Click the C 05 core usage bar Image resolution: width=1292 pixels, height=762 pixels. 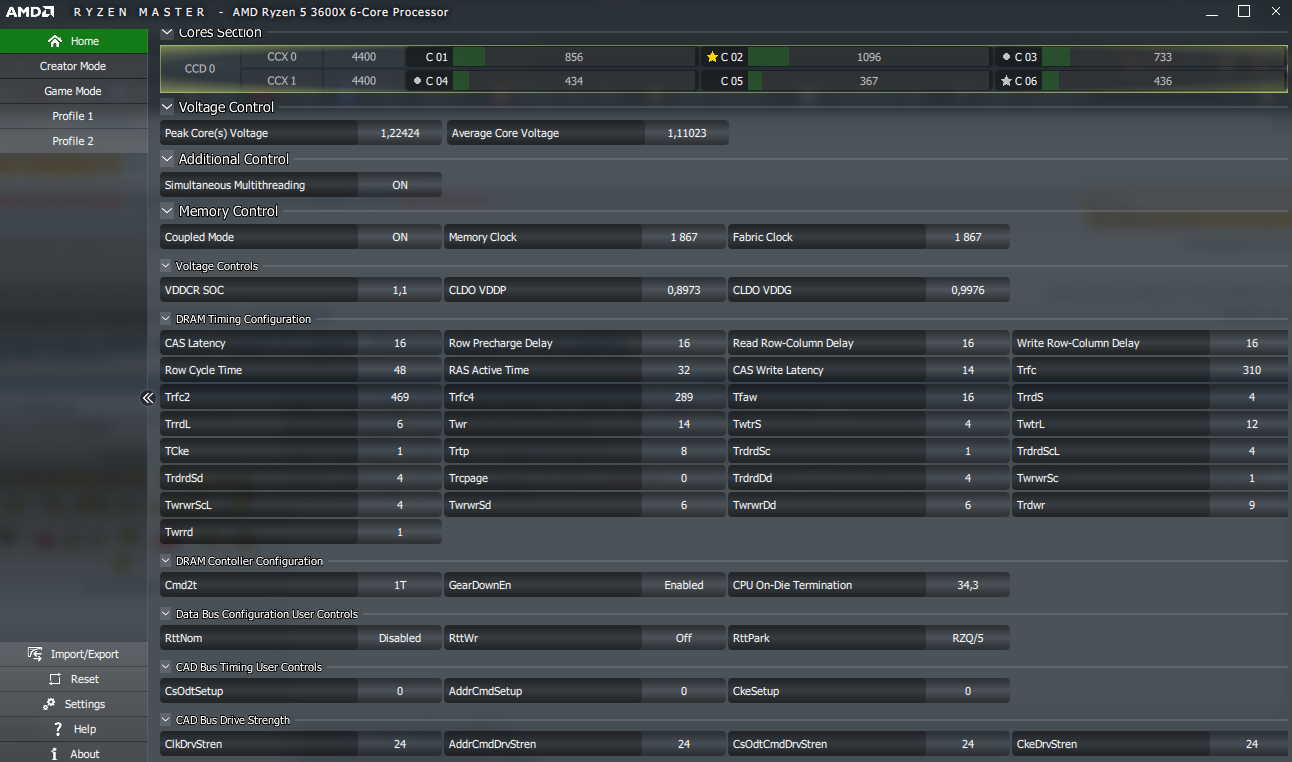pyautogui.click(x=869, y=81)
